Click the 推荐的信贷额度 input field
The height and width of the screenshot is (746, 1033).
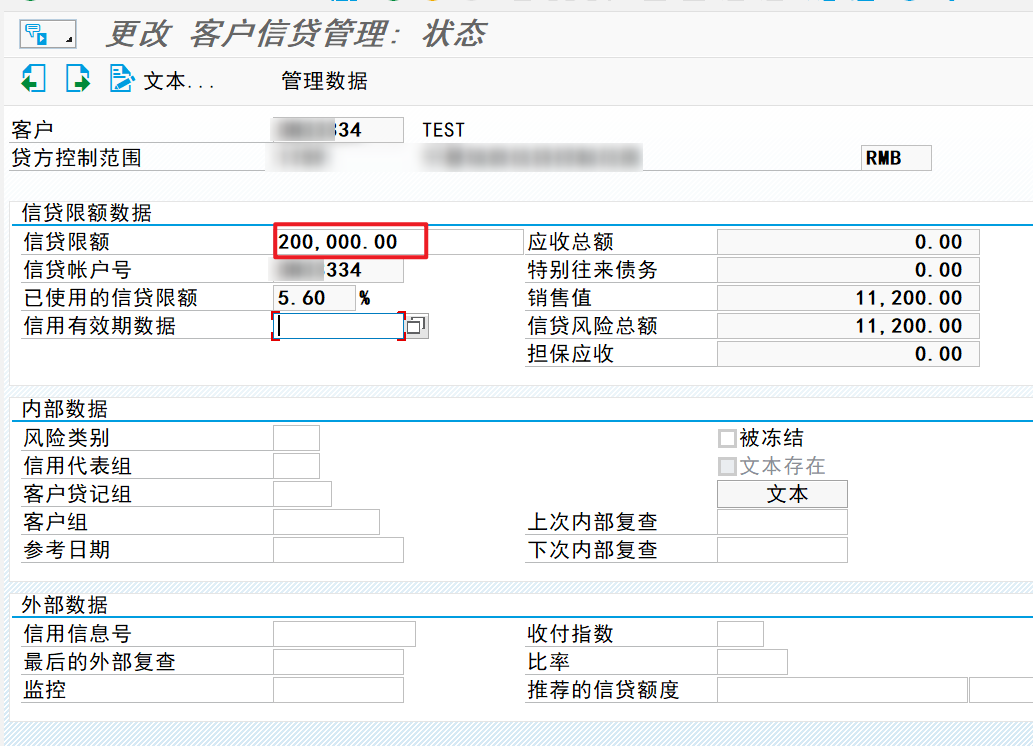coord(840,689)
